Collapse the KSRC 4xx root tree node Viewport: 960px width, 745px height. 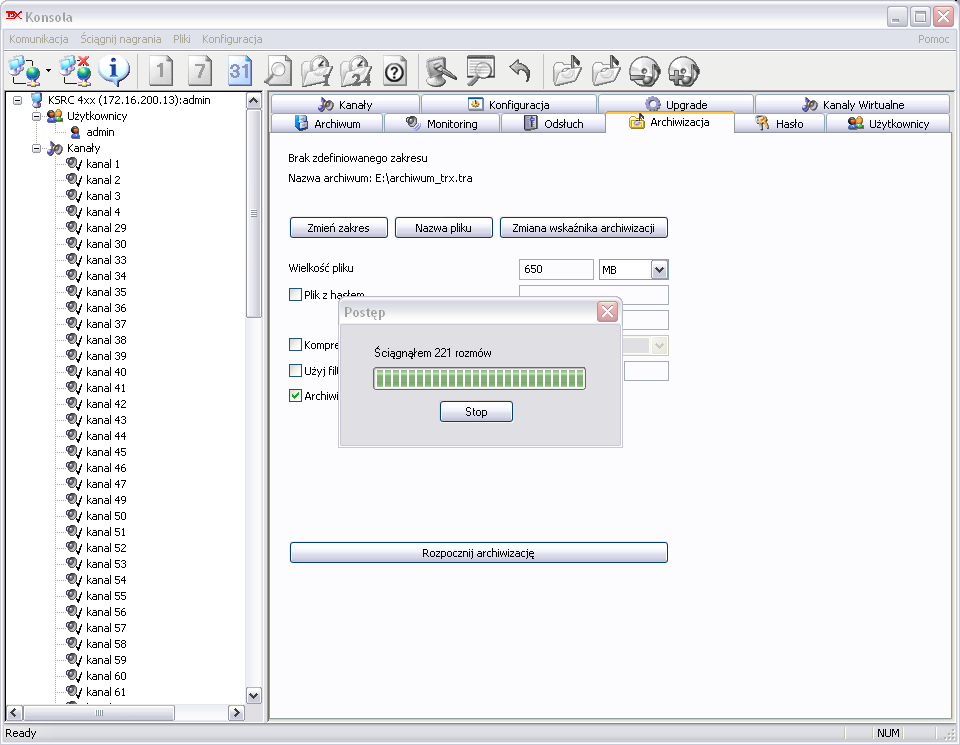18,100
